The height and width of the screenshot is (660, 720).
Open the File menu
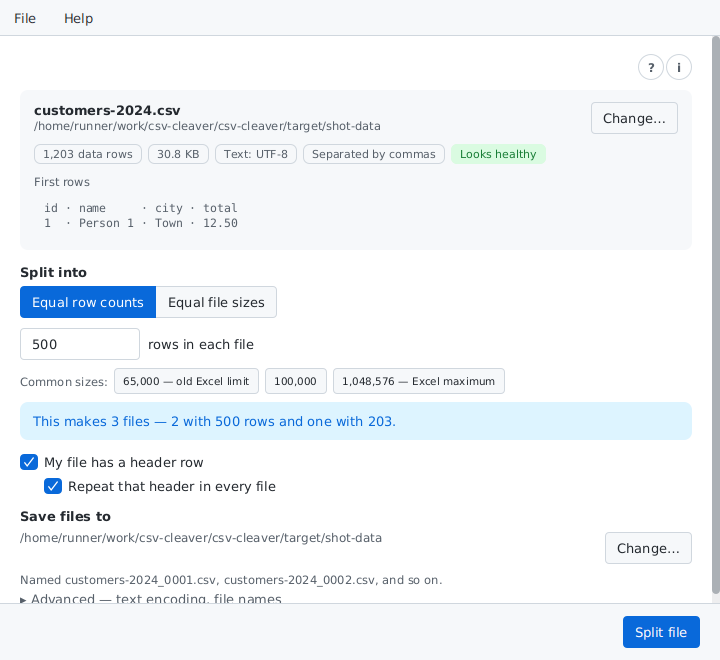[25, 18]
